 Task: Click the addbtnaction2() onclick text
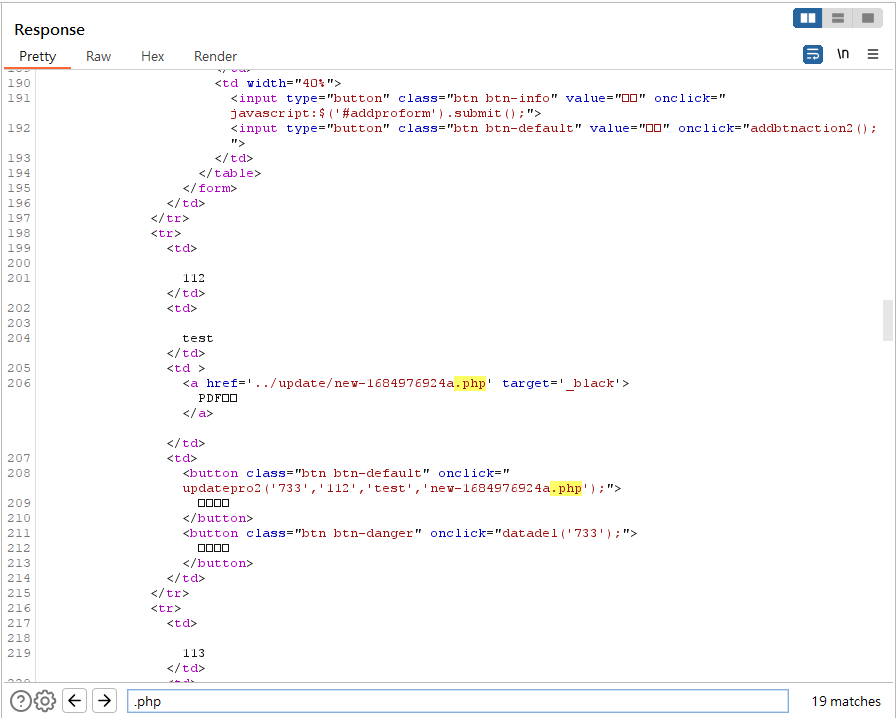(813, 129)
